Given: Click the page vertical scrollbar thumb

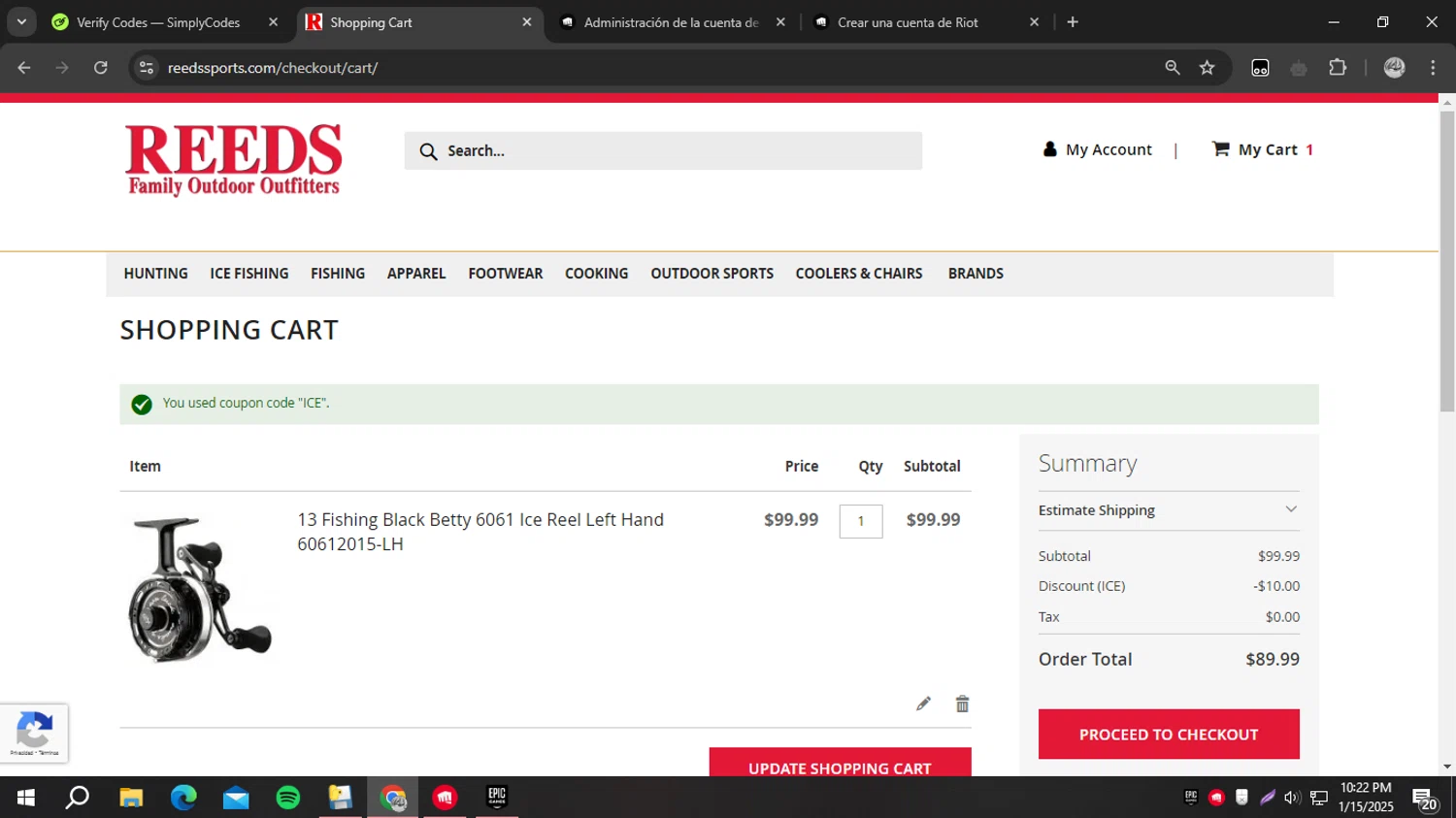Looking at the screenshot, I should pyautogui.click(x=1447, y=261).
